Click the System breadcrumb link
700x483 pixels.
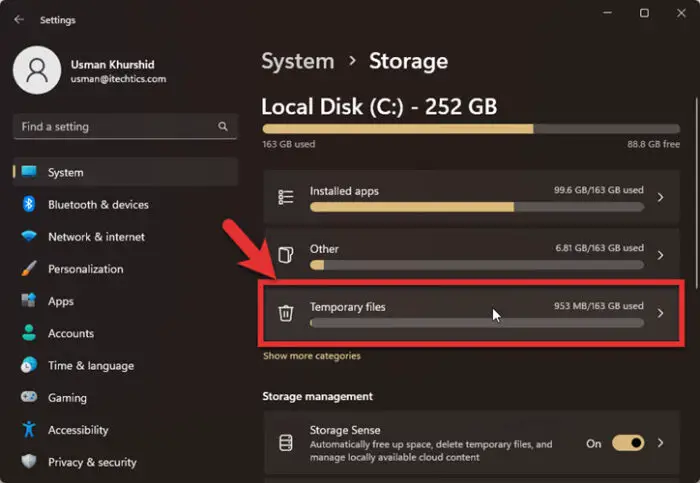(298, 61)
